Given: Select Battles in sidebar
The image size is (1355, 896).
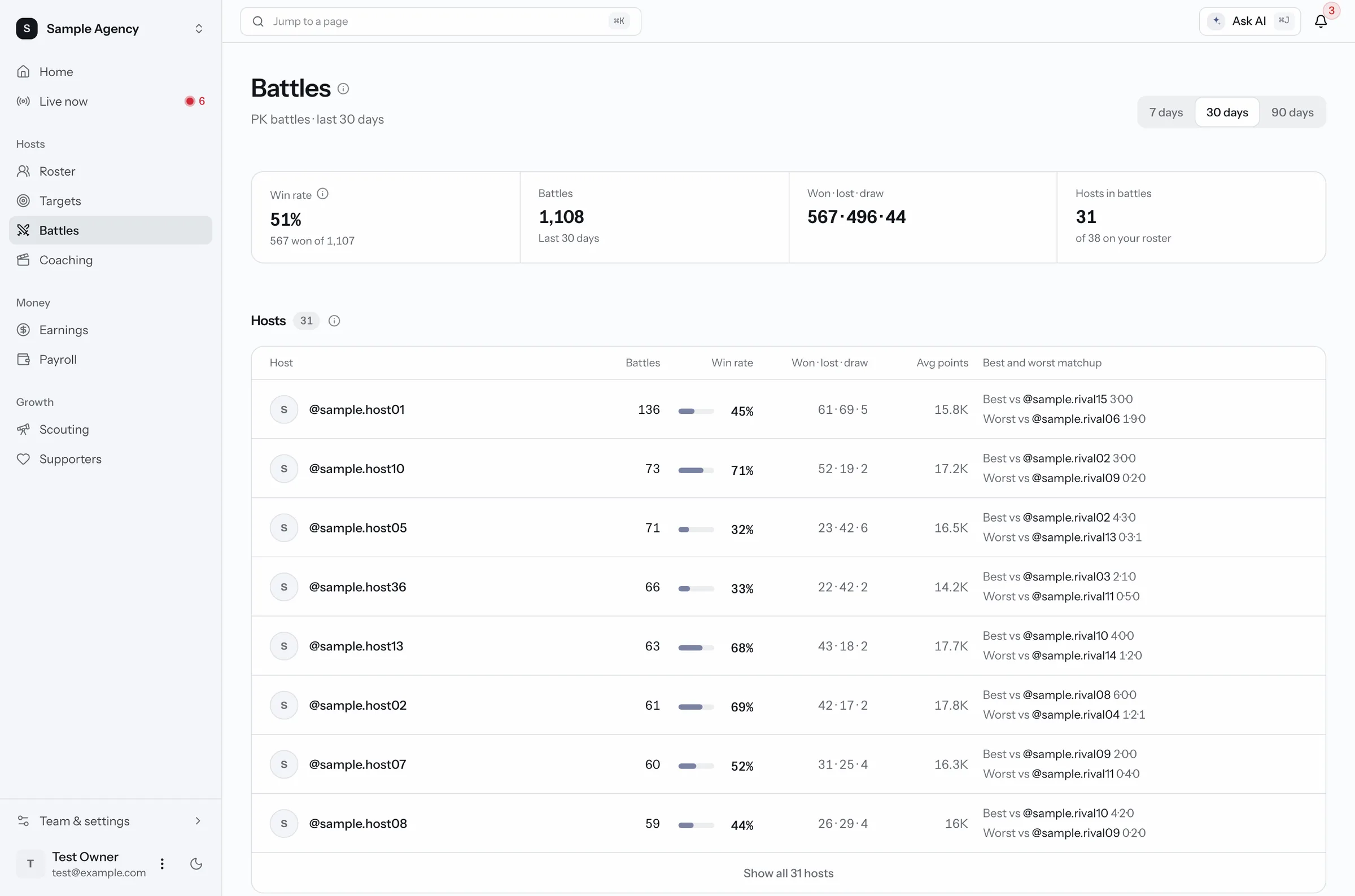Looking at the screenshot, I should 111,230.
